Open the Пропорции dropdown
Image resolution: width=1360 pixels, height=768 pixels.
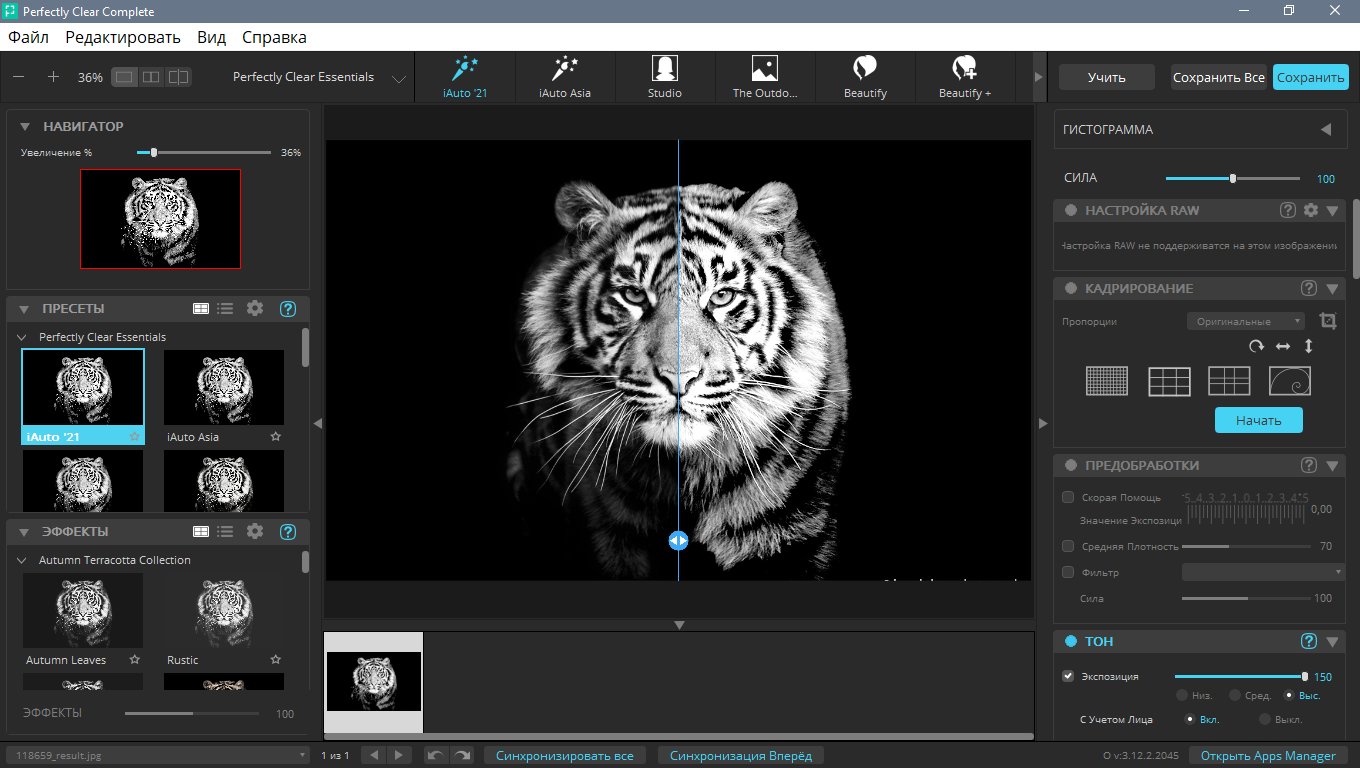(1245, 321)
